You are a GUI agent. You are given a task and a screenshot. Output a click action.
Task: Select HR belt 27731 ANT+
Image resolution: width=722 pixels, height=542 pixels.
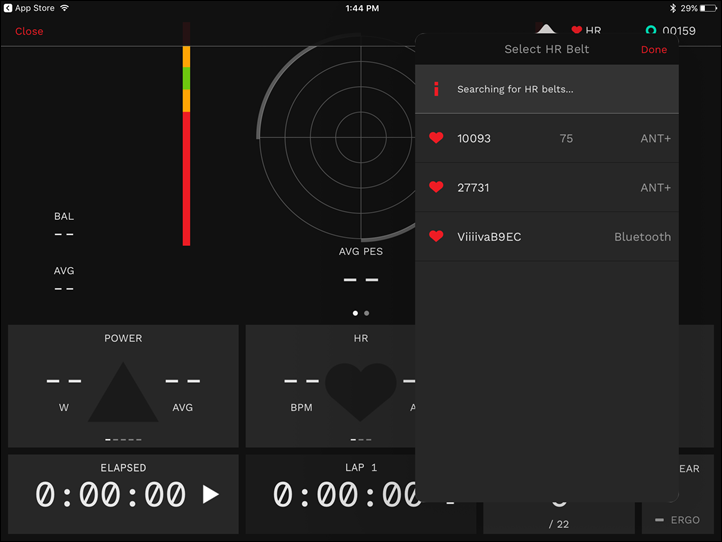coord(547,187)
